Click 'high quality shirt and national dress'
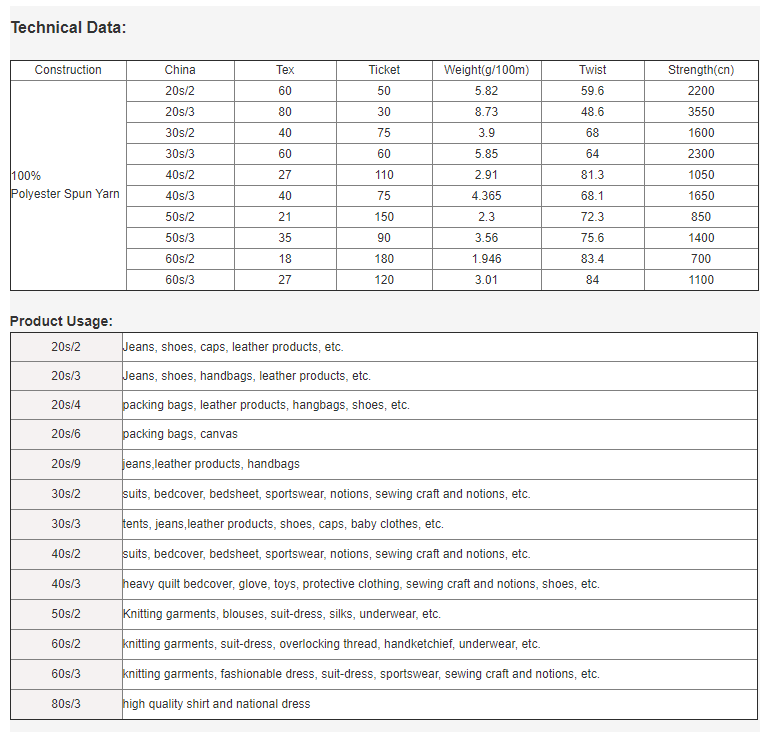Screen dimensions: 767x732 point(217,704)
